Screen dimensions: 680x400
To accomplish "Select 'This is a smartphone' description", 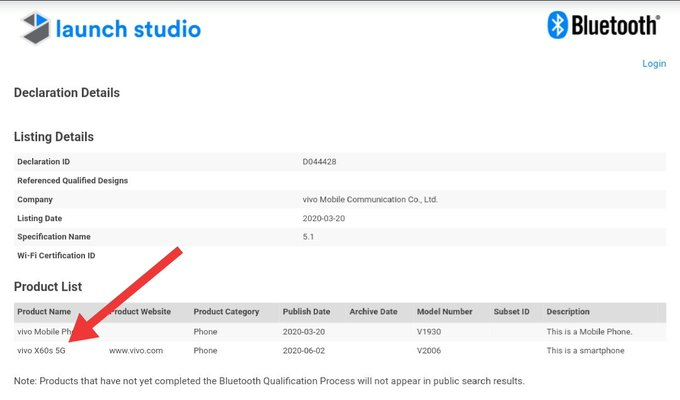I will point(585,351).
